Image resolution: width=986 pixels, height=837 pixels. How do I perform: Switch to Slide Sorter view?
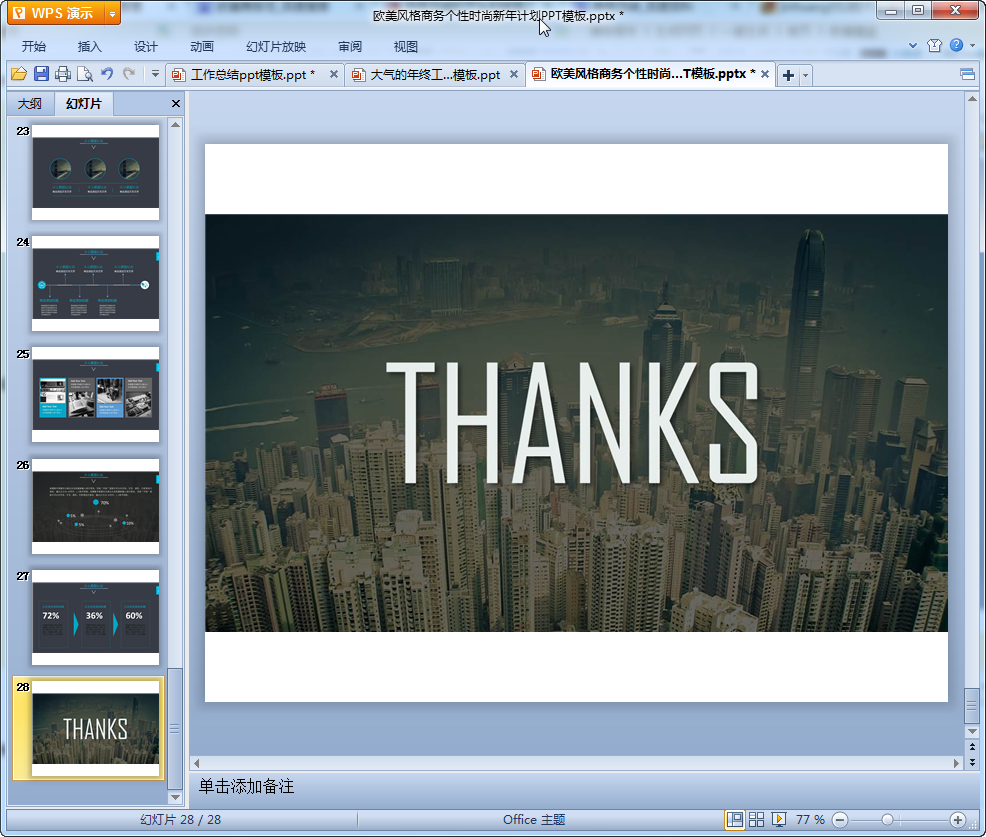coord(757,820)
